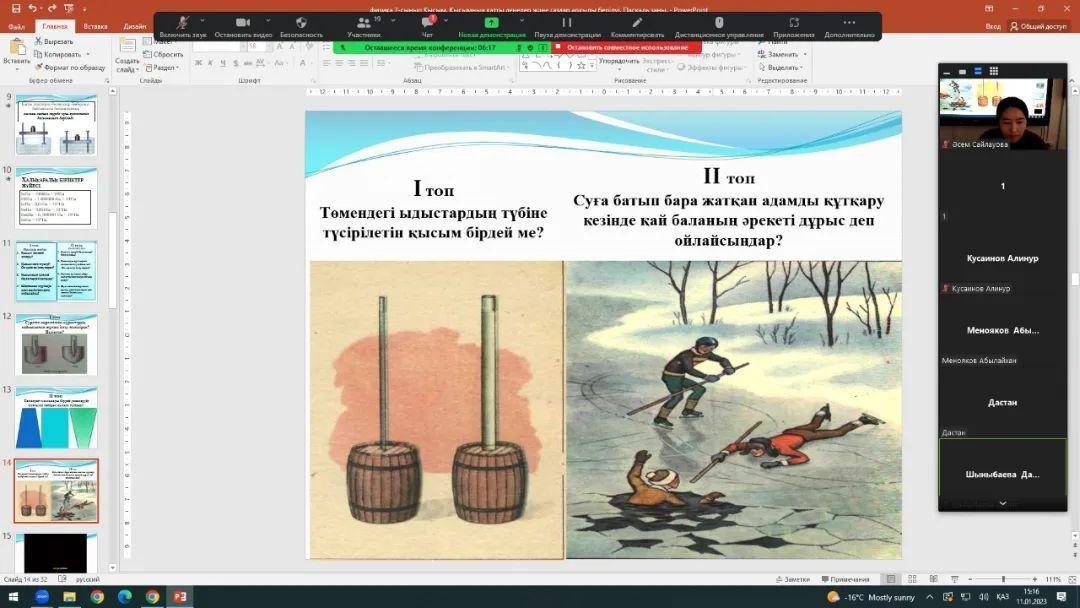Open the Zoom chat (Чат)
Viewport: 1080px width, 608px height.
pos(427,26)
